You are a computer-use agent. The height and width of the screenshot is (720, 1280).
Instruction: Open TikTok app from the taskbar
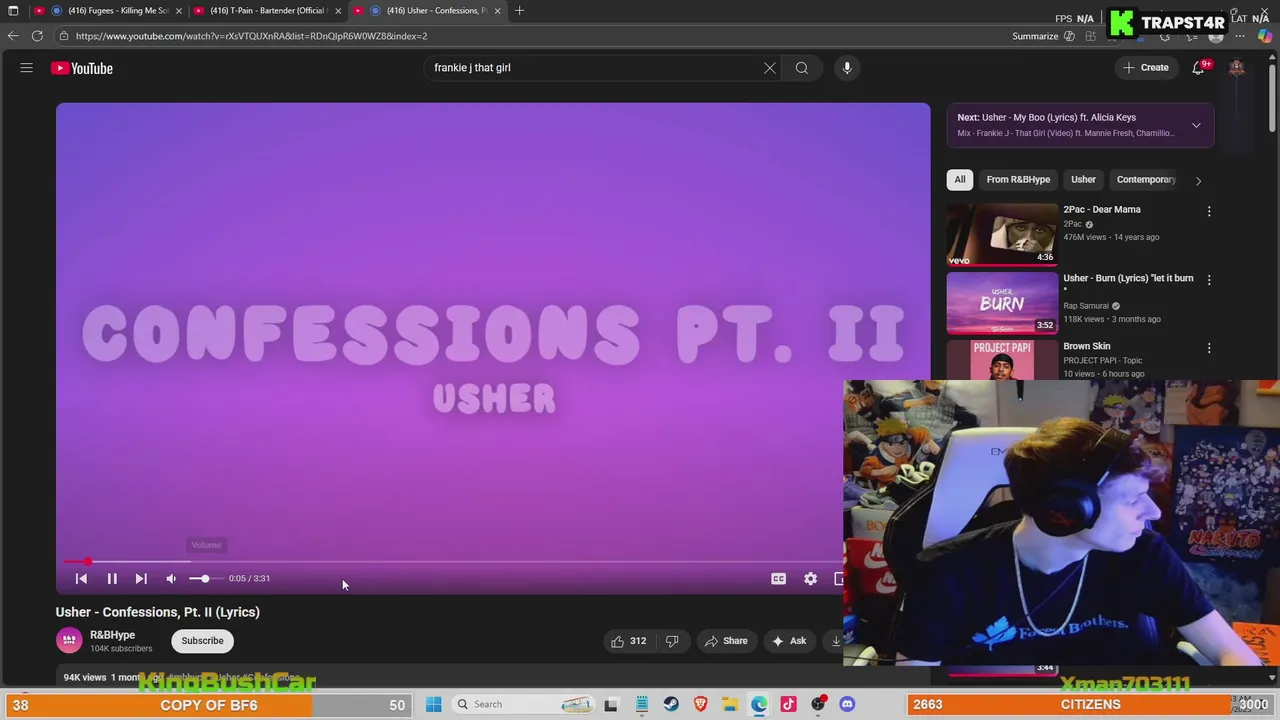(789, 705)
